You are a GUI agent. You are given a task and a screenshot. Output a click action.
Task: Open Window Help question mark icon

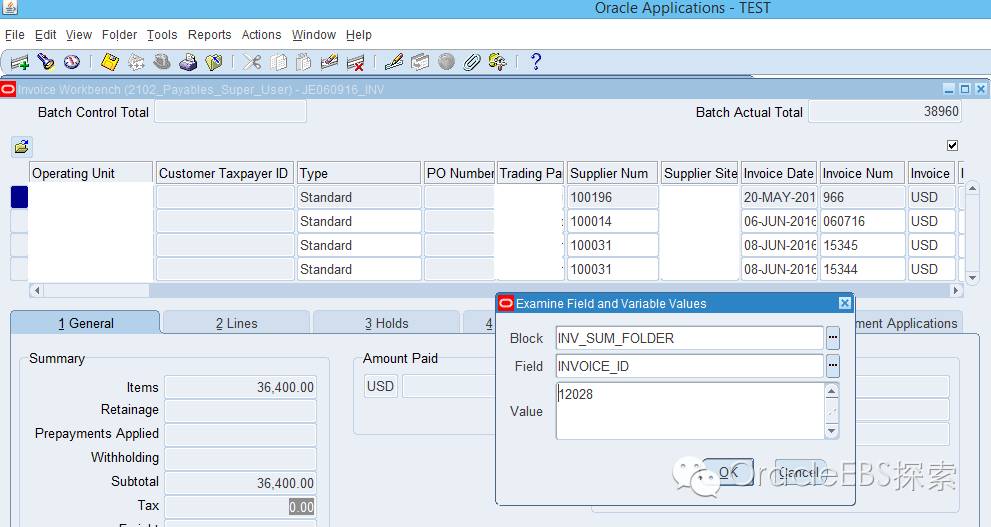point(536,62)
